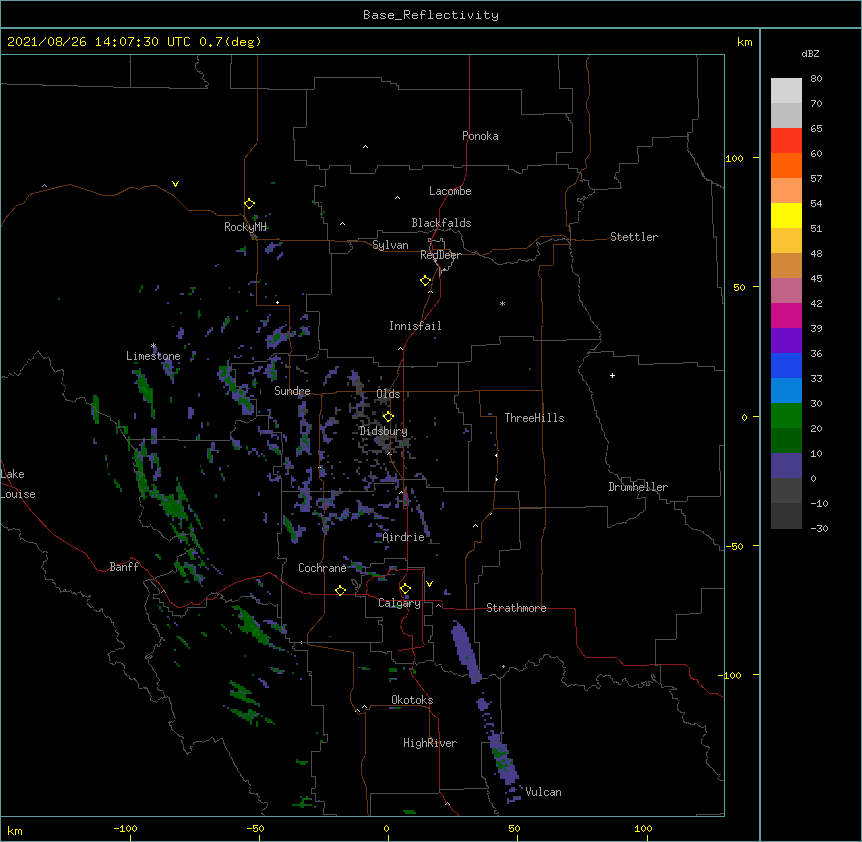Click the caret marker south of Ponoka
The height and width of the screenshot is (842, 862).
(x=365, y=147)
